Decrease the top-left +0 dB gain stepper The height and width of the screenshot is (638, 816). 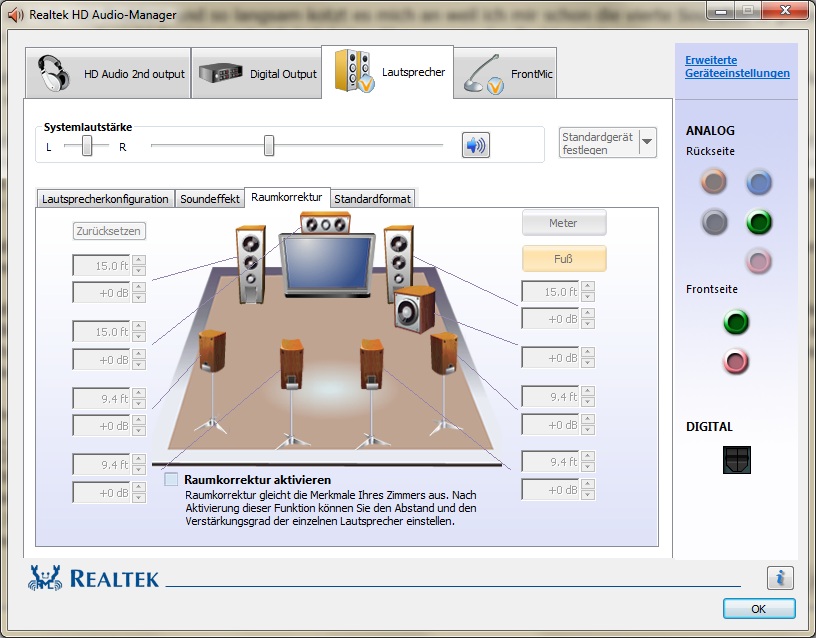(x=139, y=298)
